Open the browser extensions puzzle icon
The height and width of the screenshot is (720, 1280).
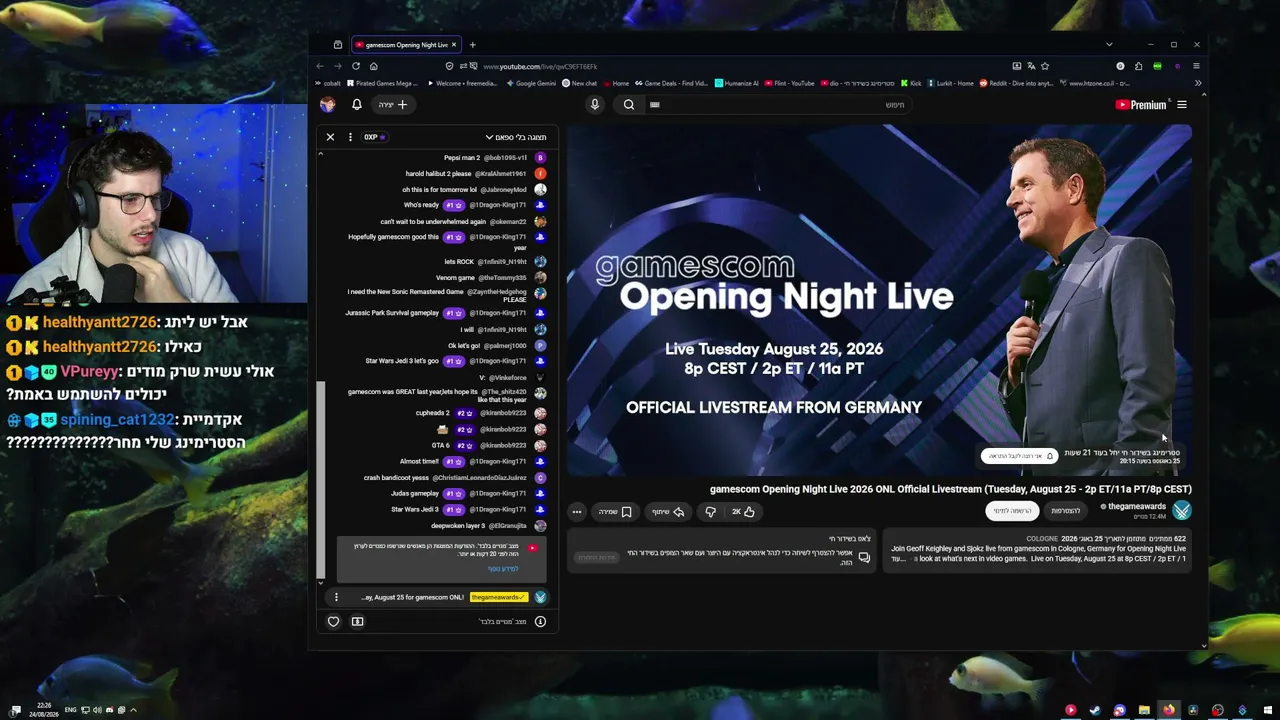point(1138,66)
